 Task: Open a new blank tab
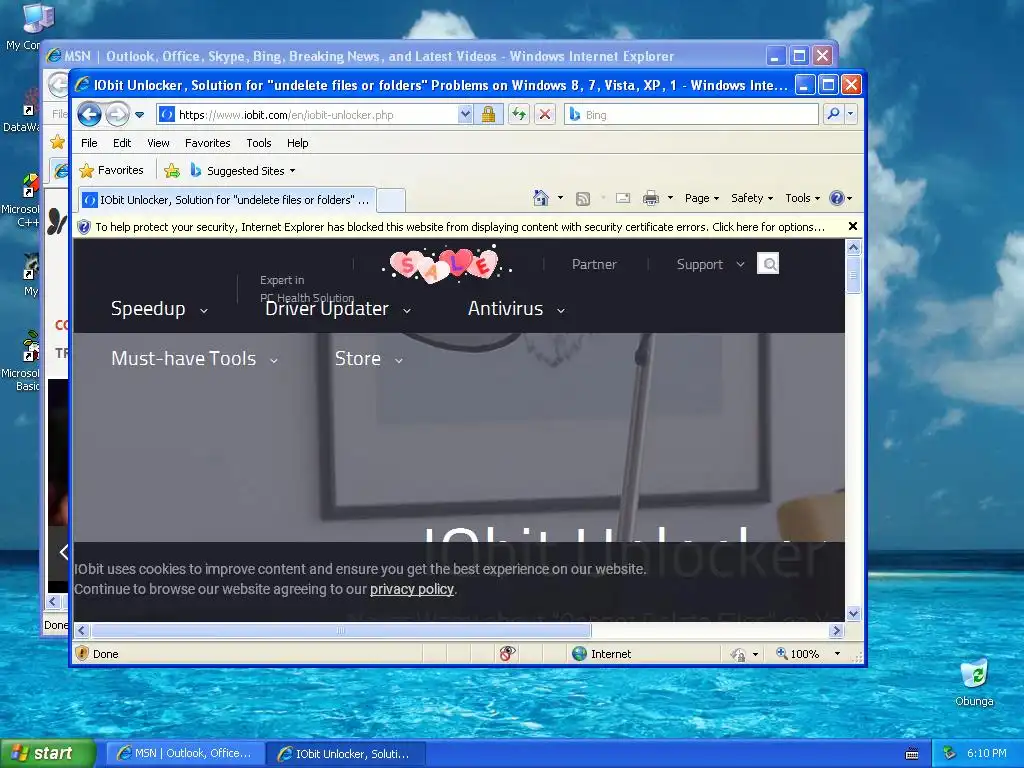click(x=391, y=200)
